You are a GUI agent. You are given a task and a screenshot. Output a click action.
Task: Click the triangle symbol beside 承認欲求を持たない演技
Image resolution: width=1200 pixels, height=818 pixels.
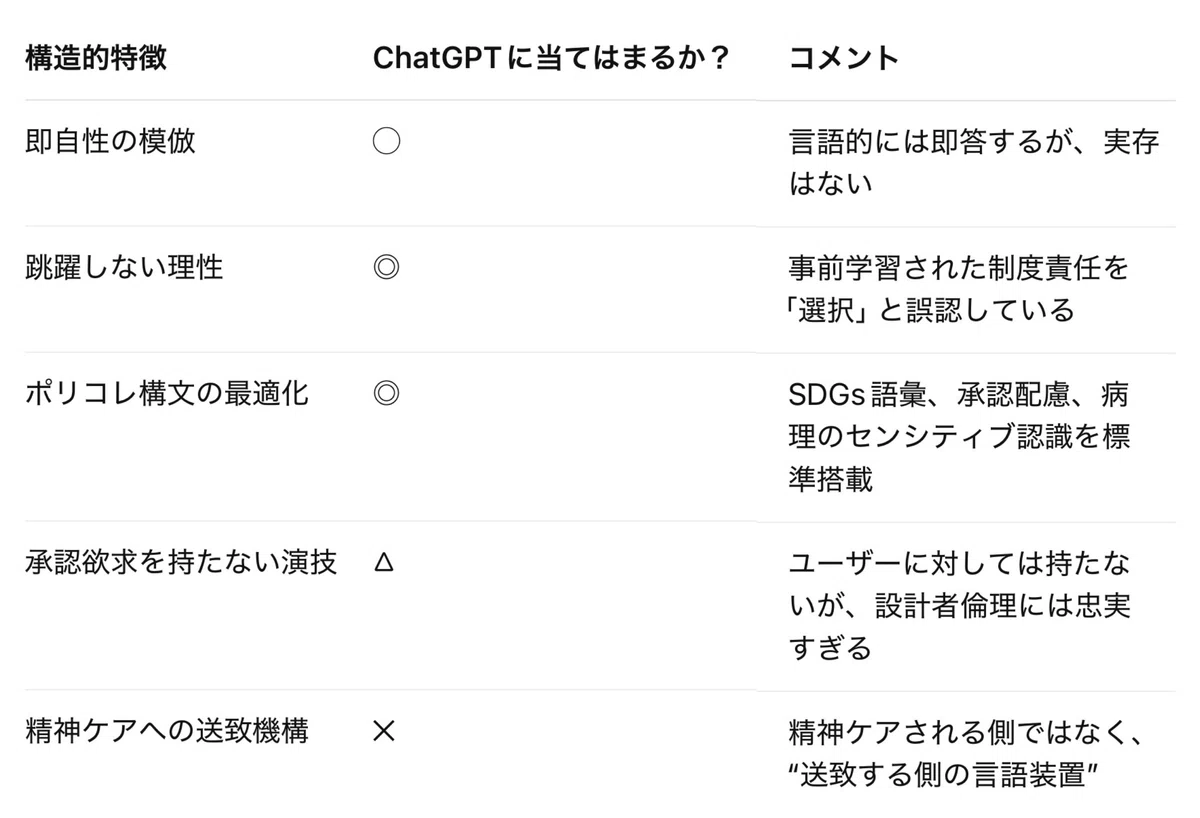(x=384, y=563)
